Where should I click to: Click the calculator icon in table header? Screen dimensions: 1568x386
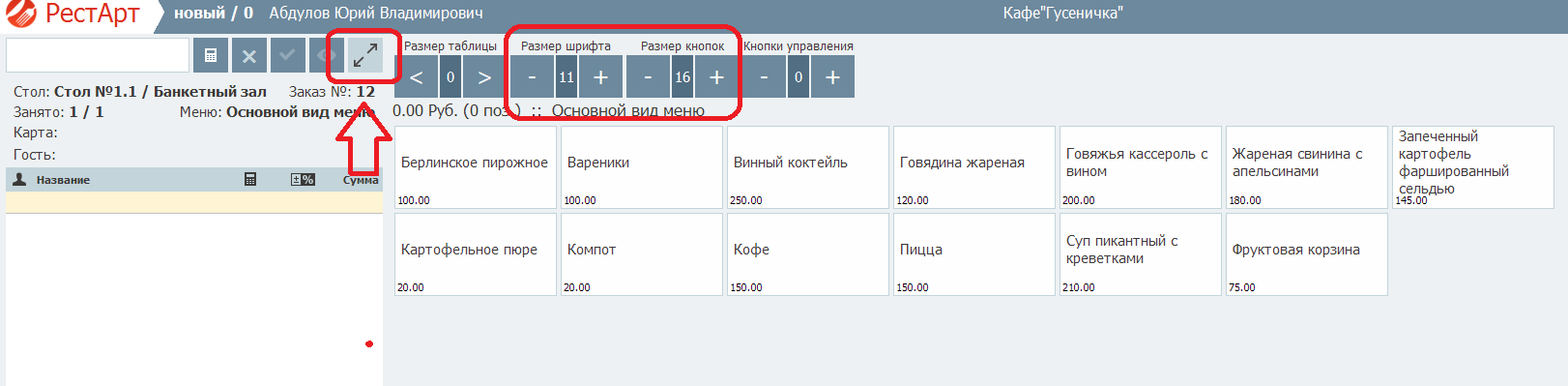(250, 179)
